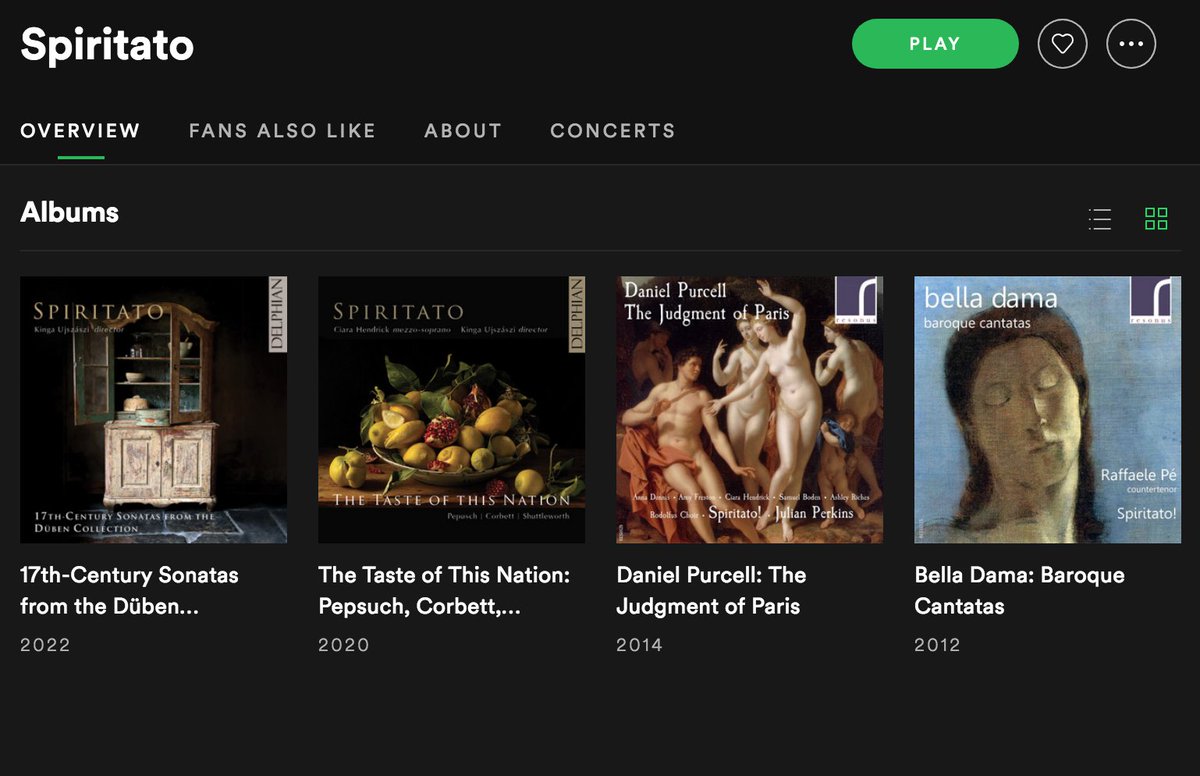The height and width of the screenshot is (776, 1200).
Task: Click the 2014 release year text
Action: 640,645
